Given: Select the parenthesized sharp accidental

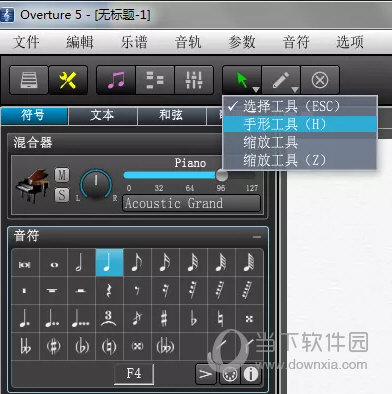Looking at the screenshot, I should pyautogui.click(x=53, y=346).
